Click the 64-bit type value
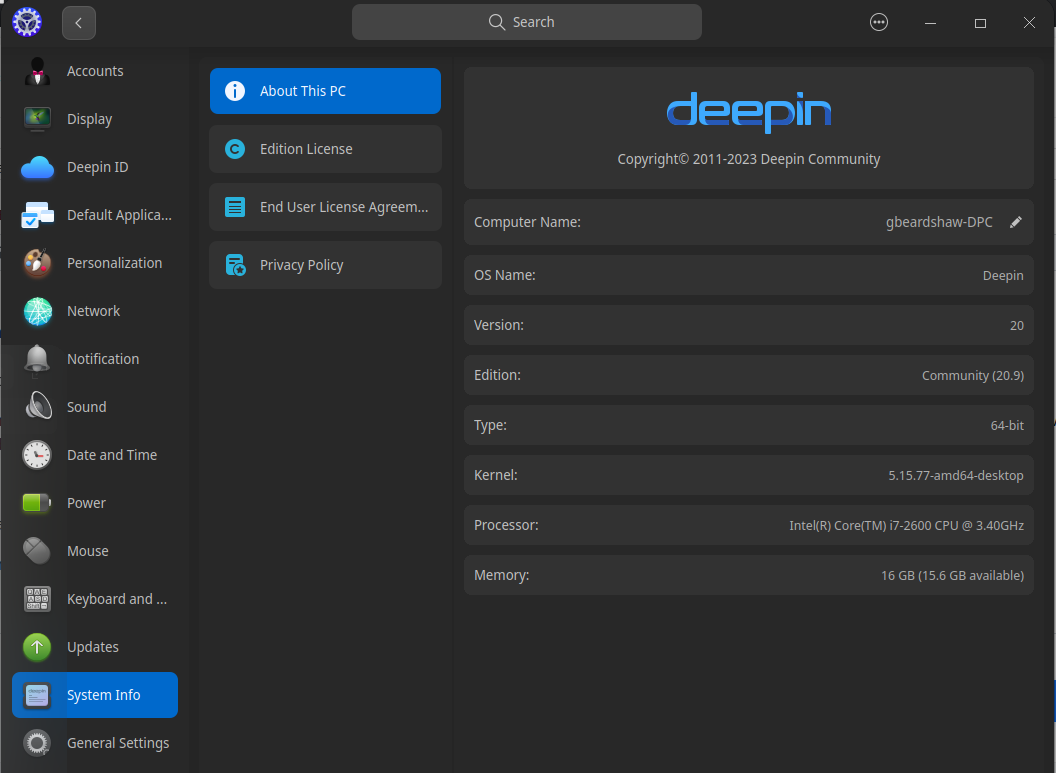The image size is (1056, 773). point(1007,426)
